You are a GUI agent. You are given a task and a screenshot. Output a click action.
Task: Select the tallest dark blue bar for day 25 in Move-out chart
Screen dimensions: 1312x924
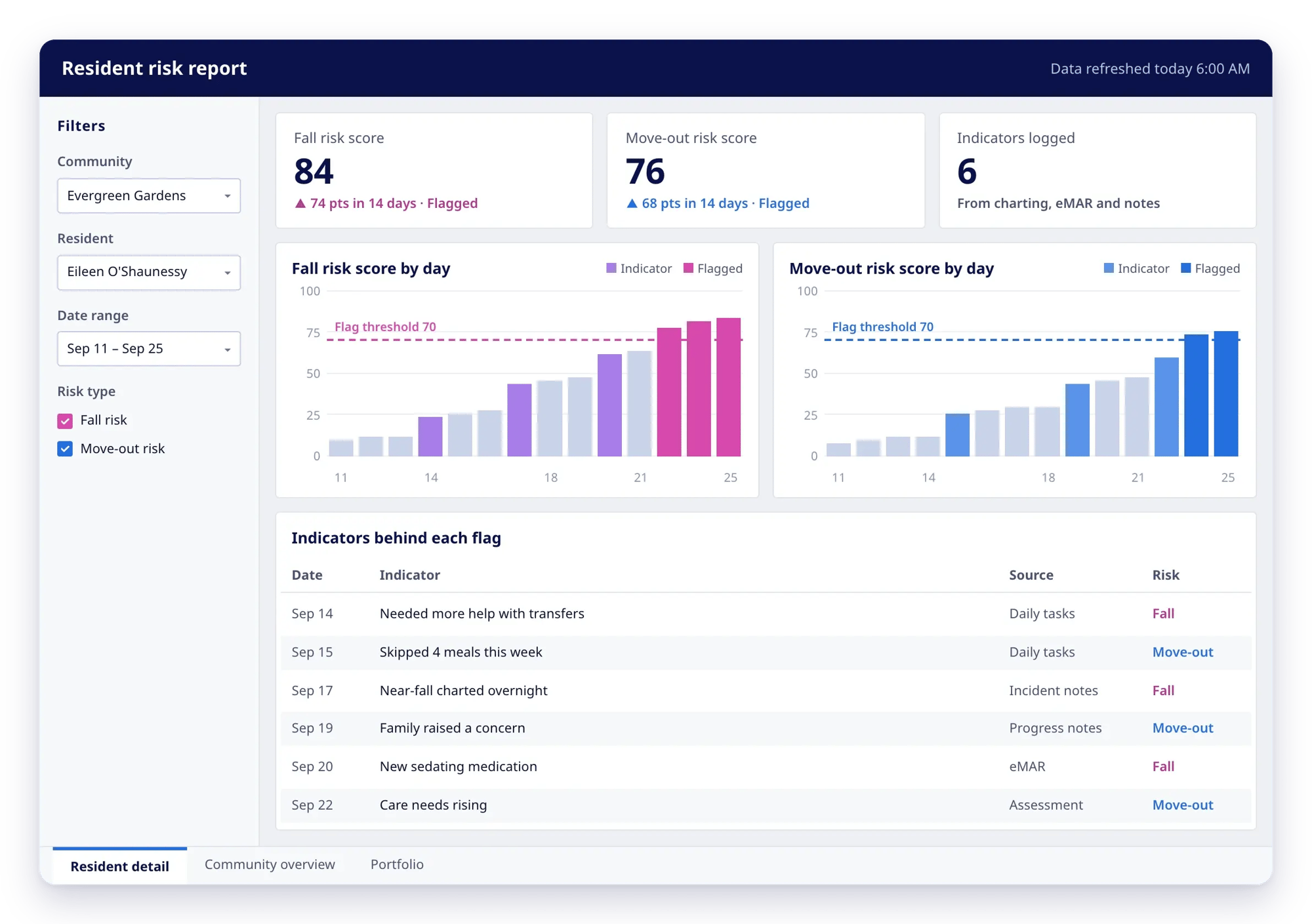tap(1226, 393)
